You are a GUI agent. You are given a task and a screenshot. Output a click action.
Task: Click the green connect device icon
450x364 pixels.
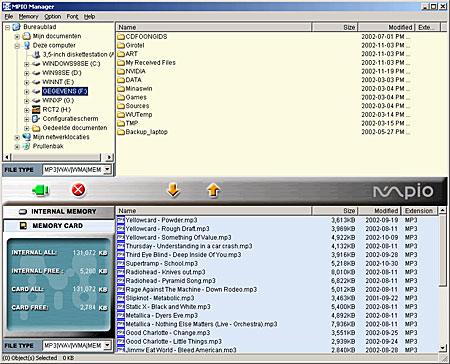[41, 190]
